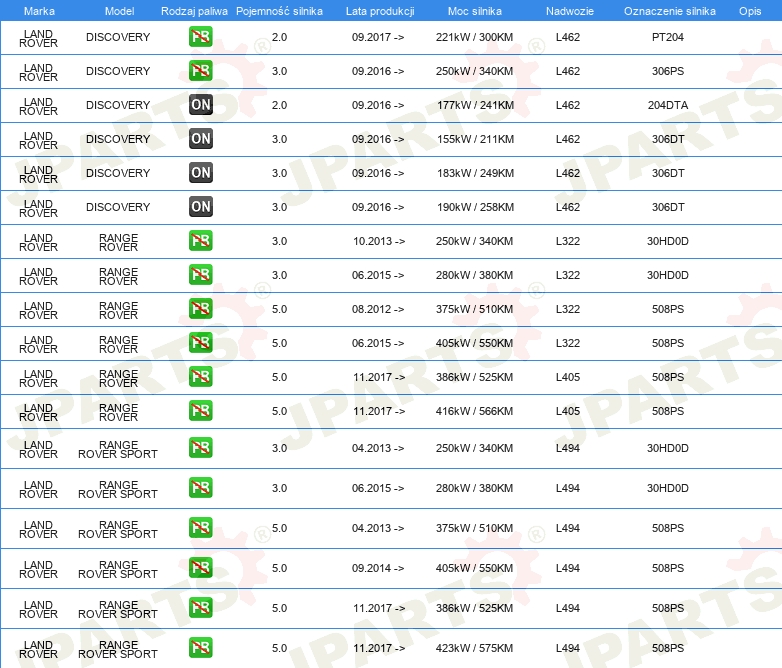Click petrol icon in Range Rover 08.2012 row
Screen dimensions: 782x668
coord(200,308)
